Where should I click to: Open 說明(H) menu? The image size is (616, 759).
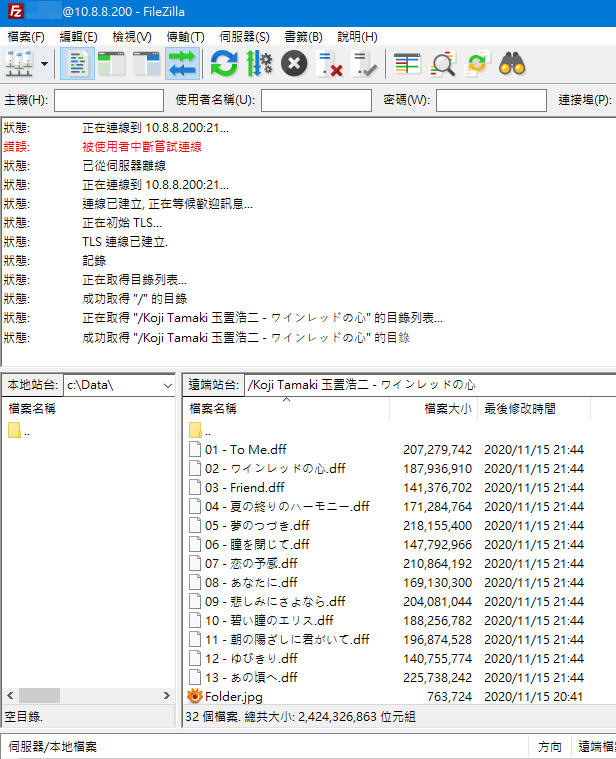pos(357,37)
